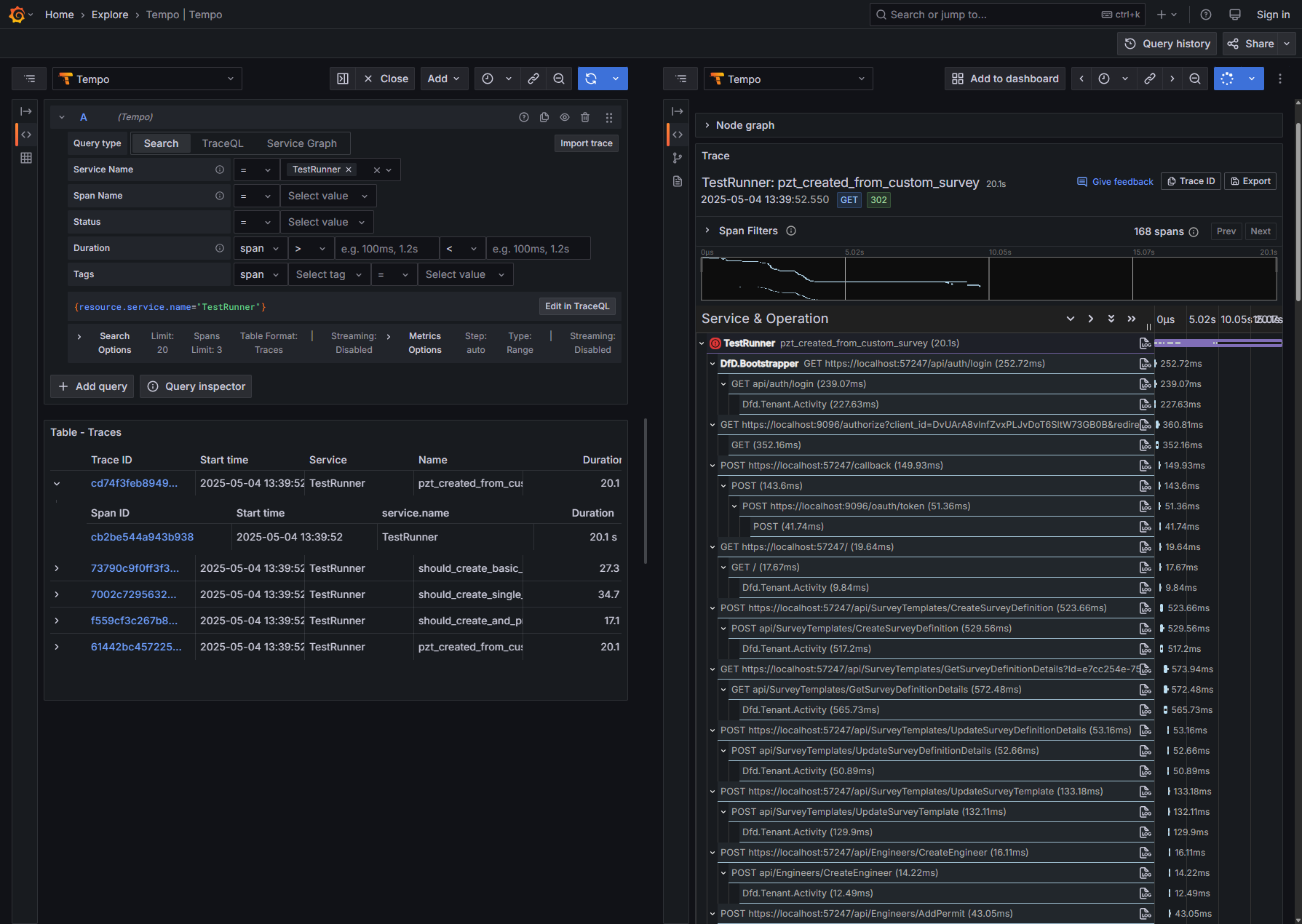Run query with the left pane refresh button

coord(591,79)
